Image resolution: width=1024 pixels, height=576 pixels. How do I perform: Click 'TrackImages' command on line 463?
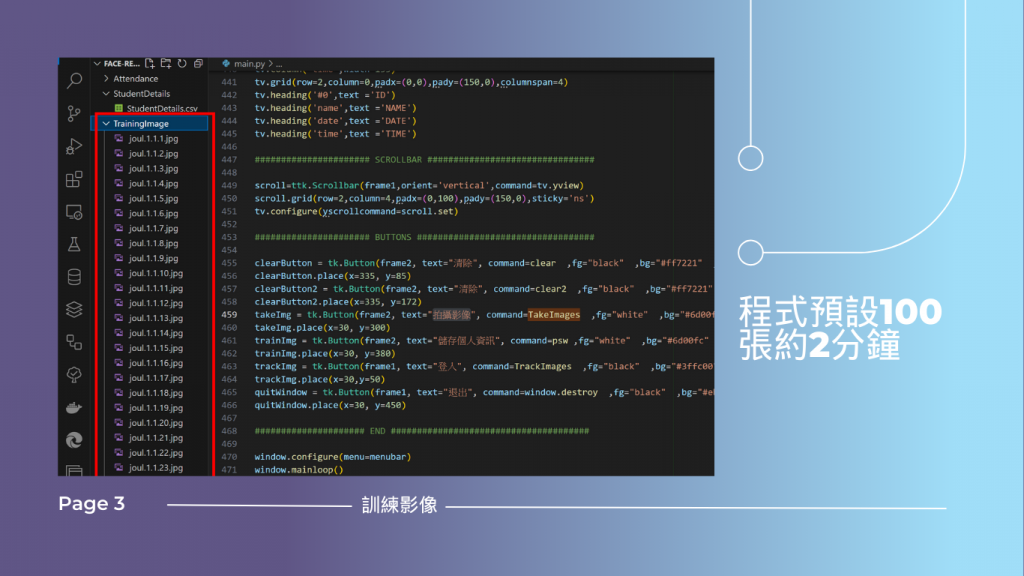(x=543, y=366)
